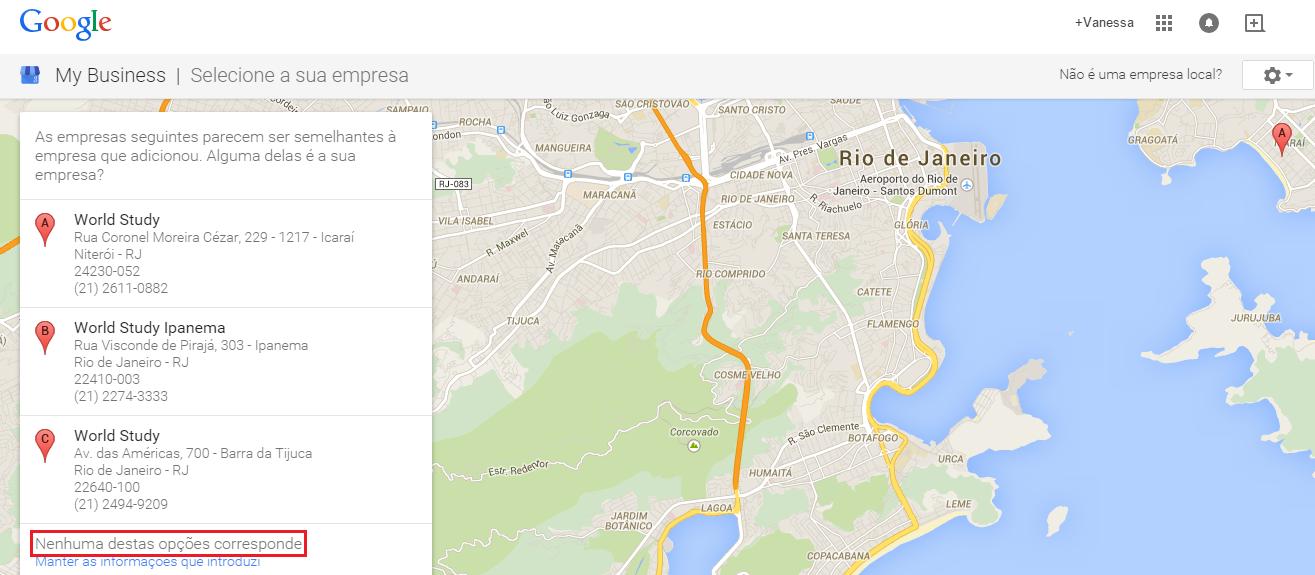This screenshot has height=575, width=1315.
Task: Open the notifications bell
Action: pyautogui.click(x=1209, y=23)
